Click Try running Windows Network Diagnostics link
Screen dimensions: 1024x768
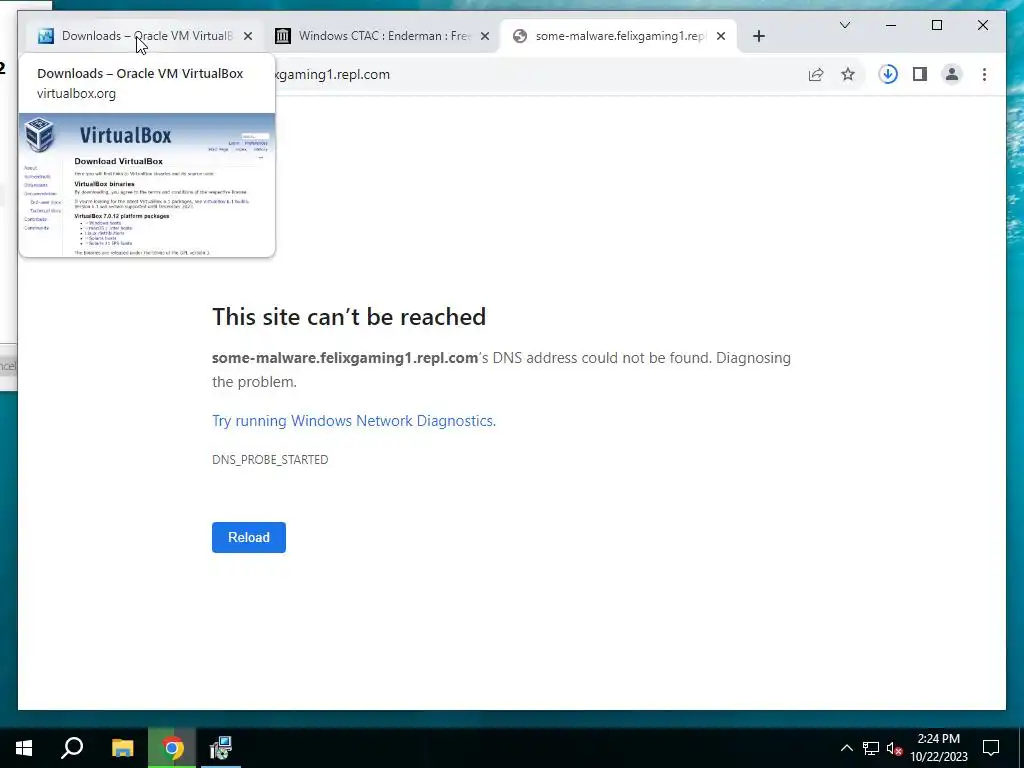[354, 421]
